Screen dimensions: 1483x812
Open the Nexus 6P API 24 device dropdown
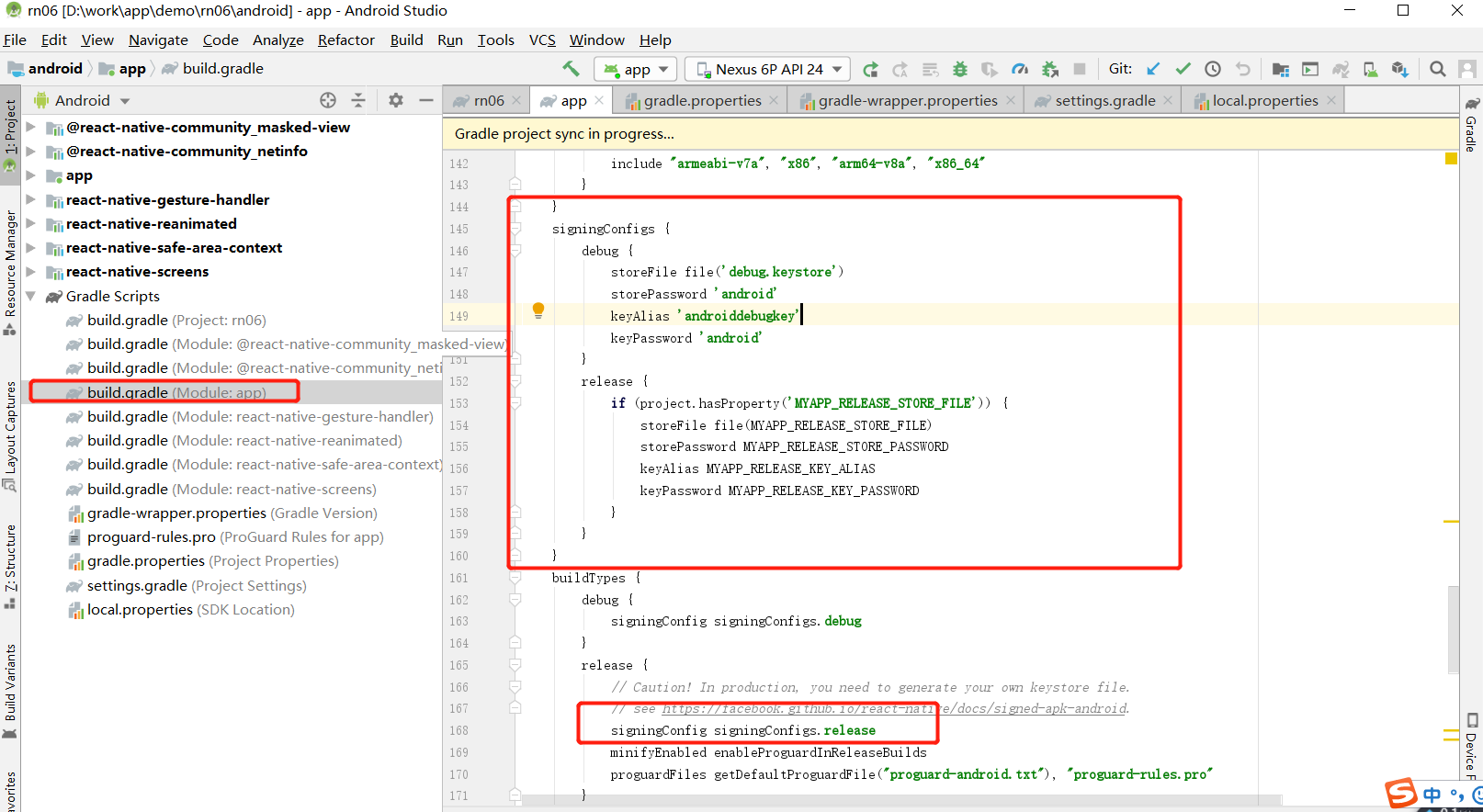point(768,69)
